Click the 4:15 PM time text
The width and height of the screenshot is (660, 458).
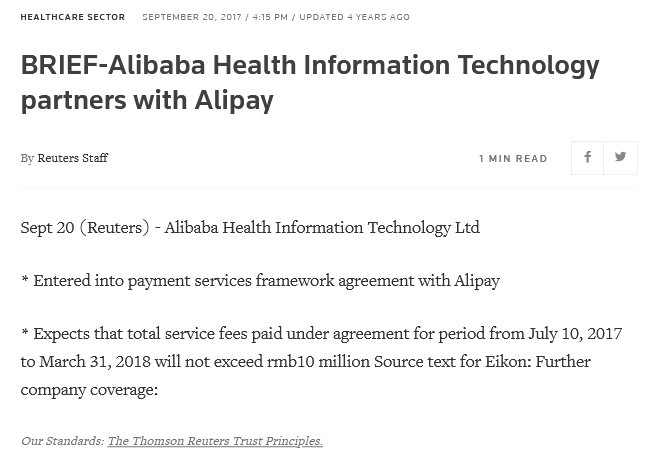(270, 17)
